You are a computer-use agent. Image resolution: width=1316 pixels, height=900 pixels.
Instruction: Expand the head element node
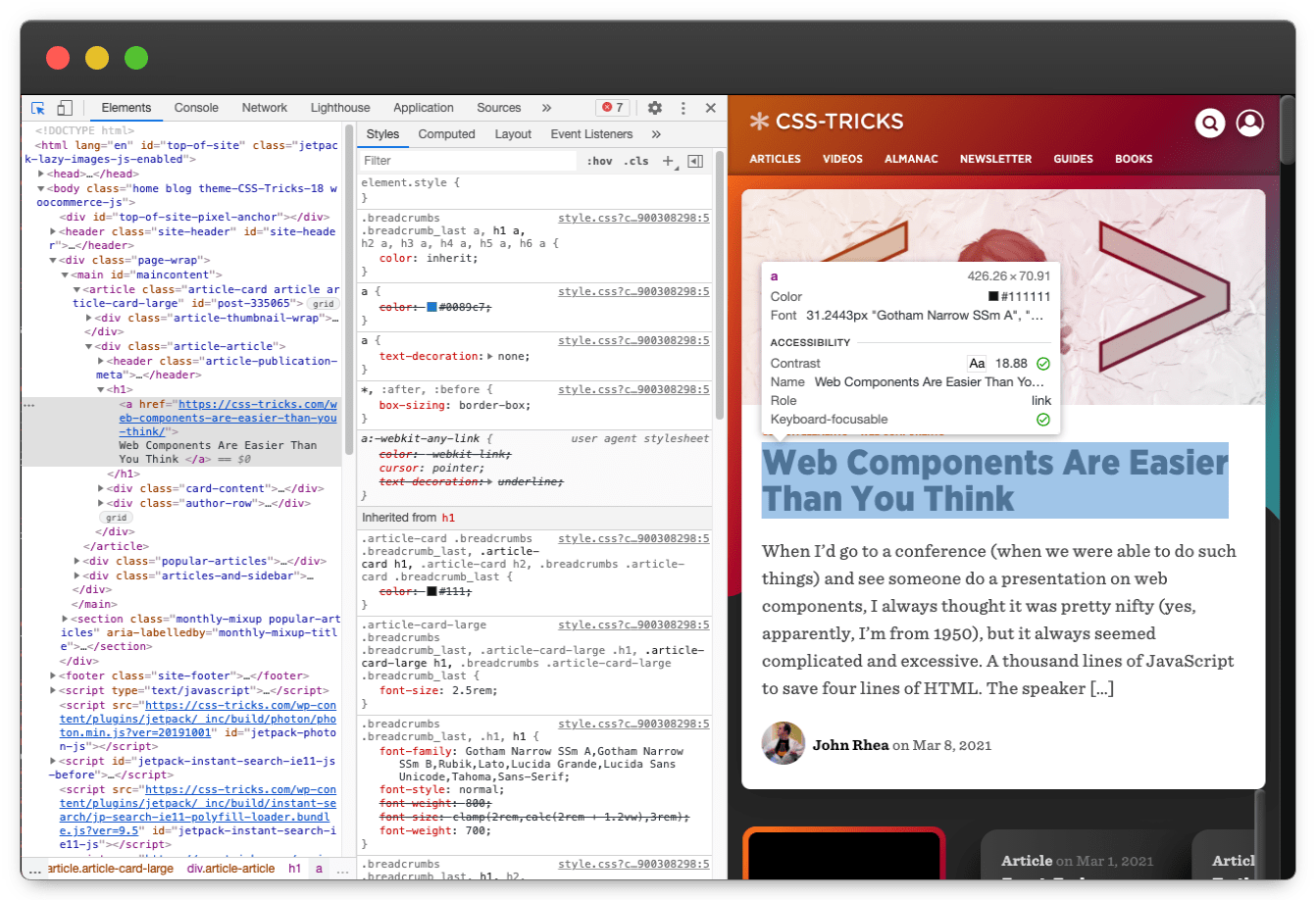tap(41, 175)
